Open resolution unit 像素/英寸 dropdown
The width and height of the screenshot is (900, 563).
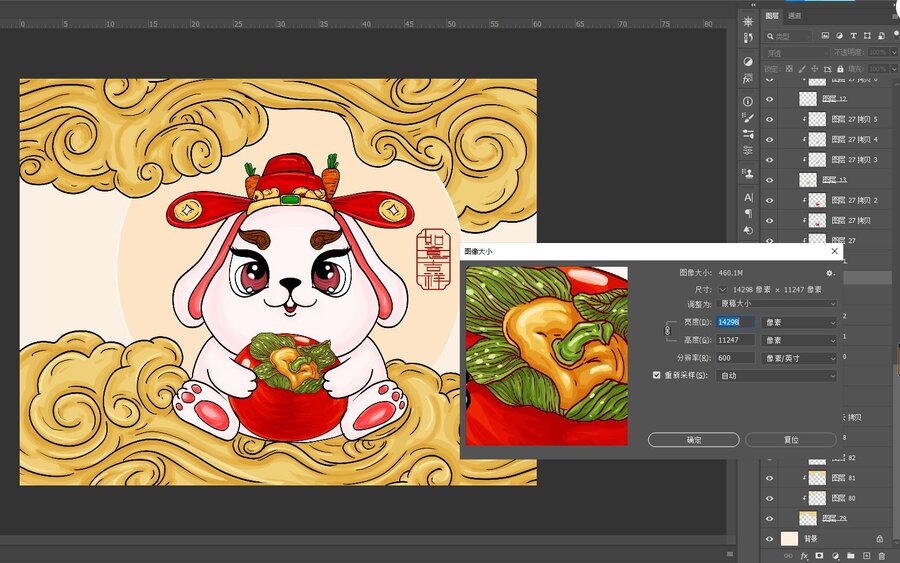click(x=798, y=358)
